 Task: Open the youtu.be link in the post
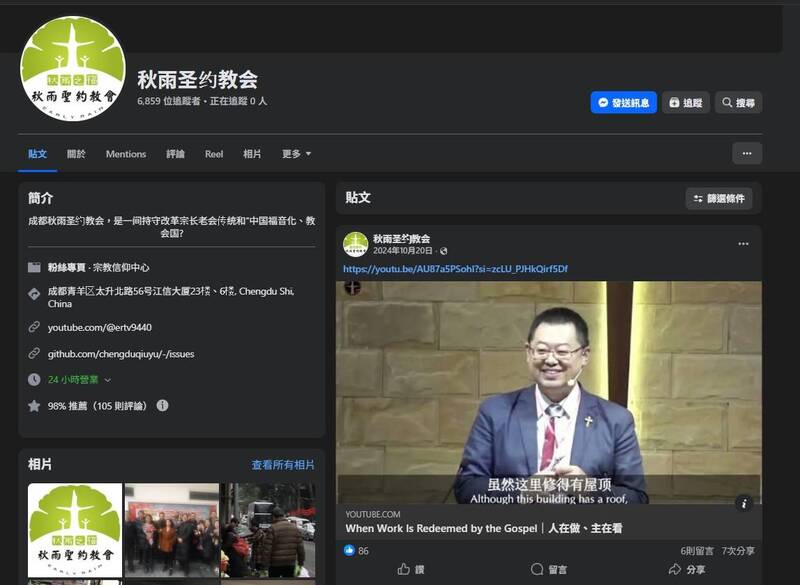pyautogui.click(x=455, y=269)
